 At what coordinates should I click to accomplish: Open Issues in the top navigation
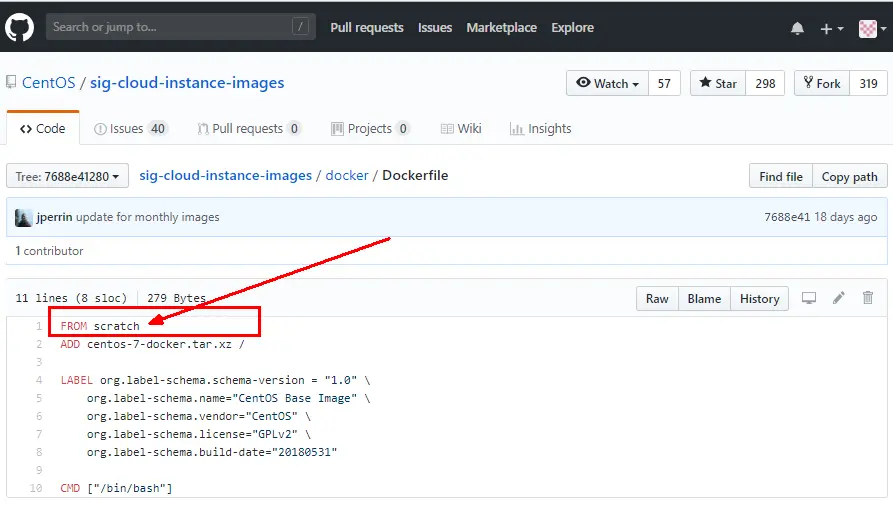pyautogui.click(x=435, y=27)
